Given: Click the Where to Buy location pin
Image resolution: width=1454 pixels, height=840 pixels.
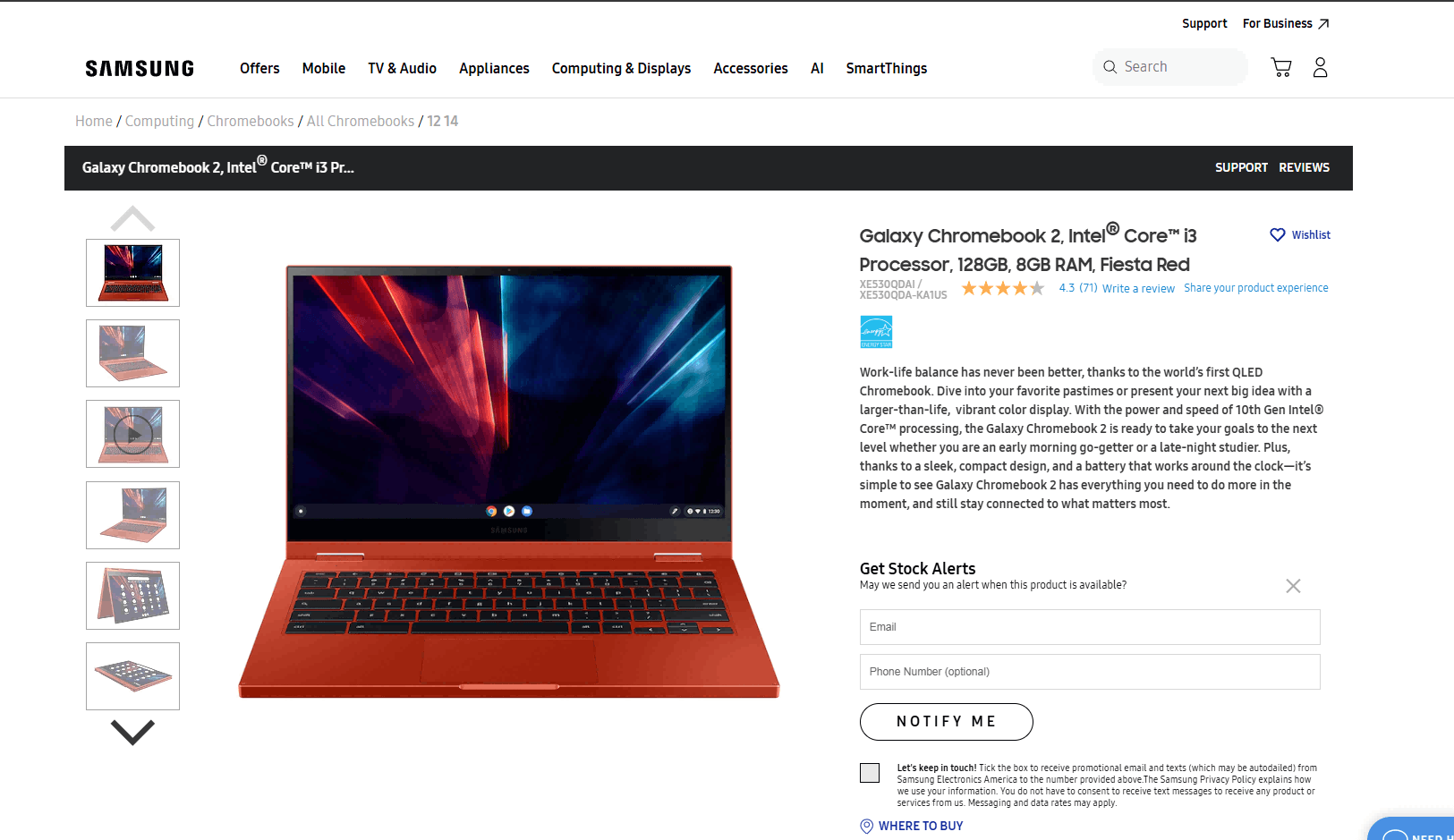Looking at the screenshot, I should pos(866,827).
